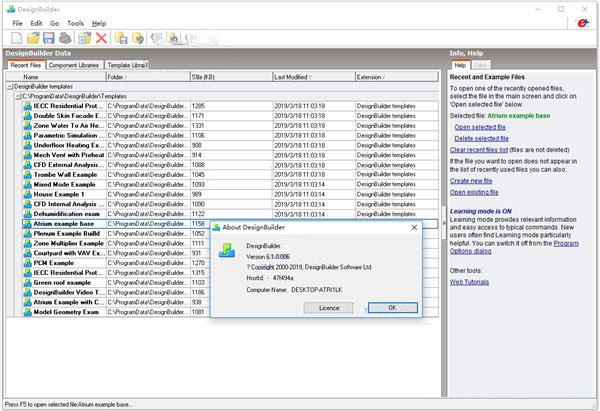Screen dimensions: 600x411
Task: Click the red X delete toolbar icon
Action: 101,38
